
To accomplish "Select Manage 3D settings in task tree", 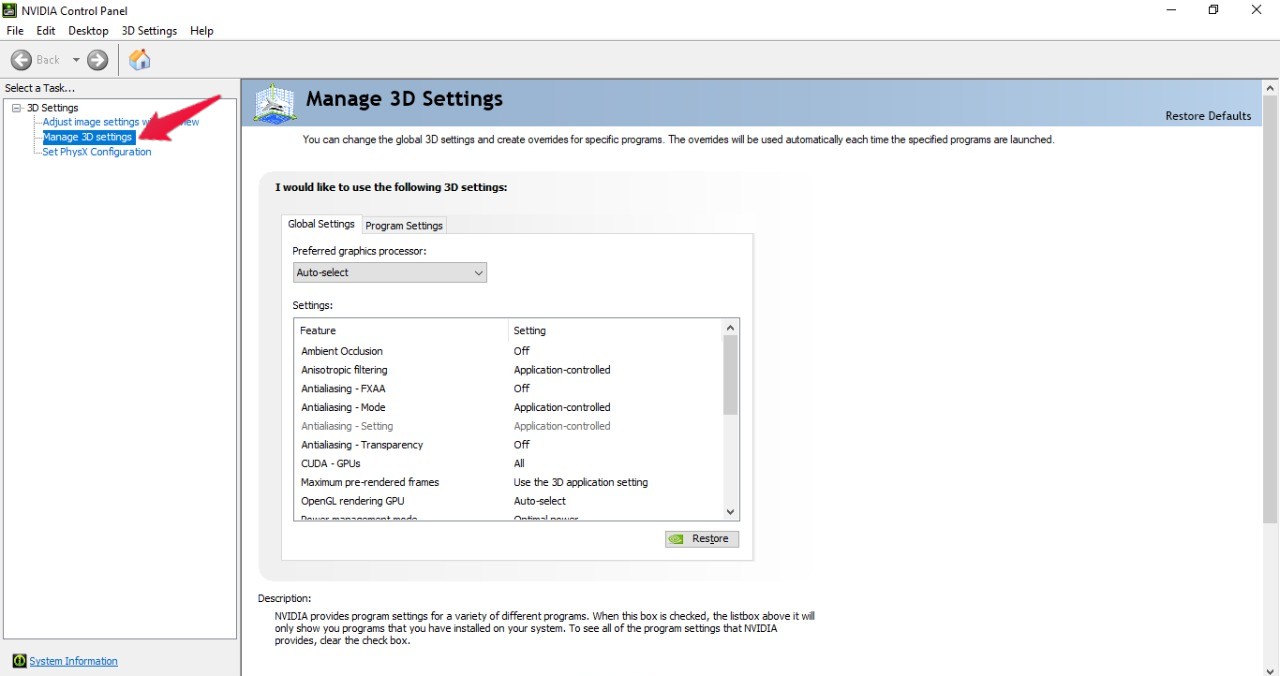I will 87,137.
